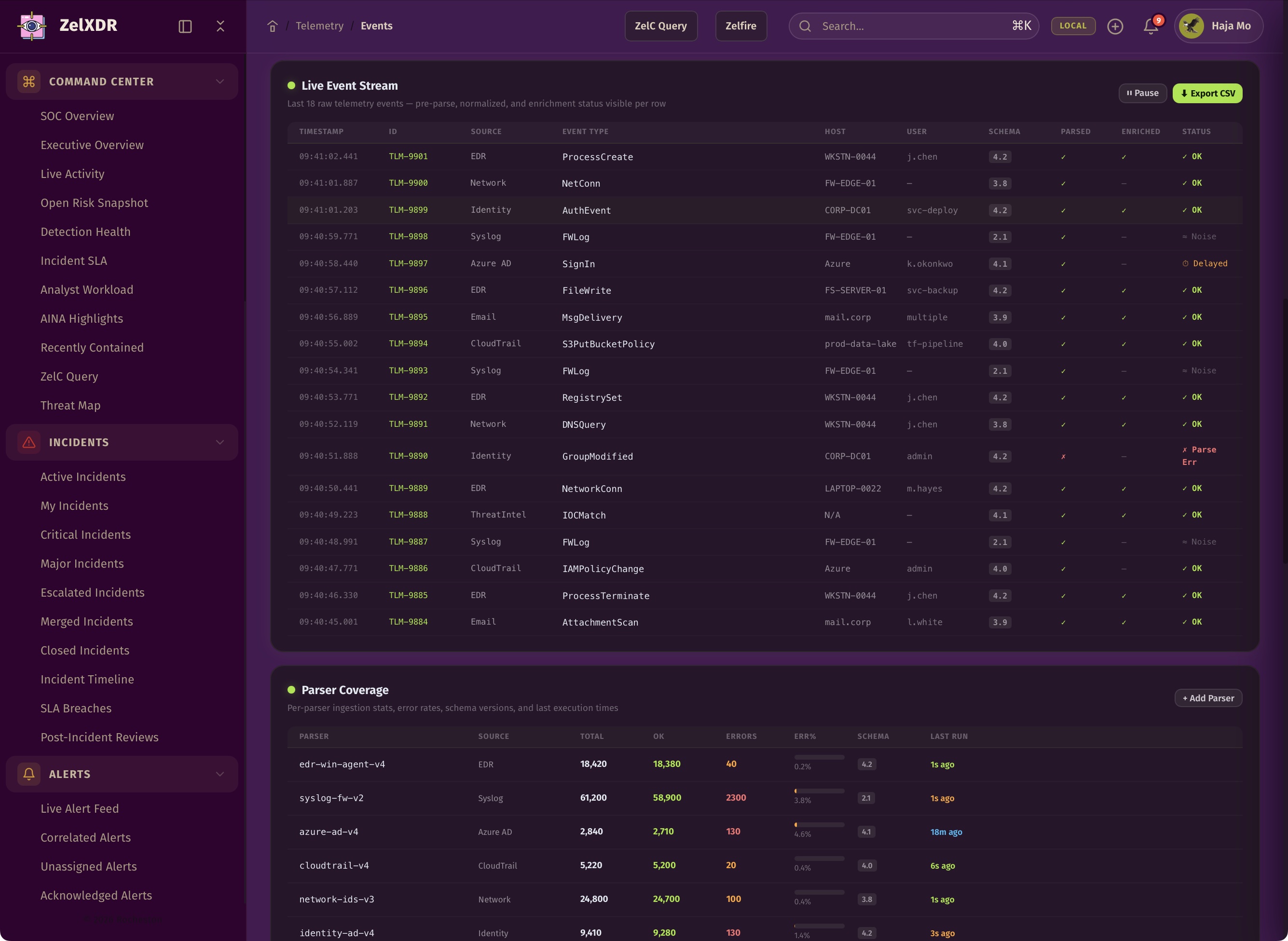1288x941 pixels.
Task: Select Critical Incidents in sidebar
Action: click(85, 534)
